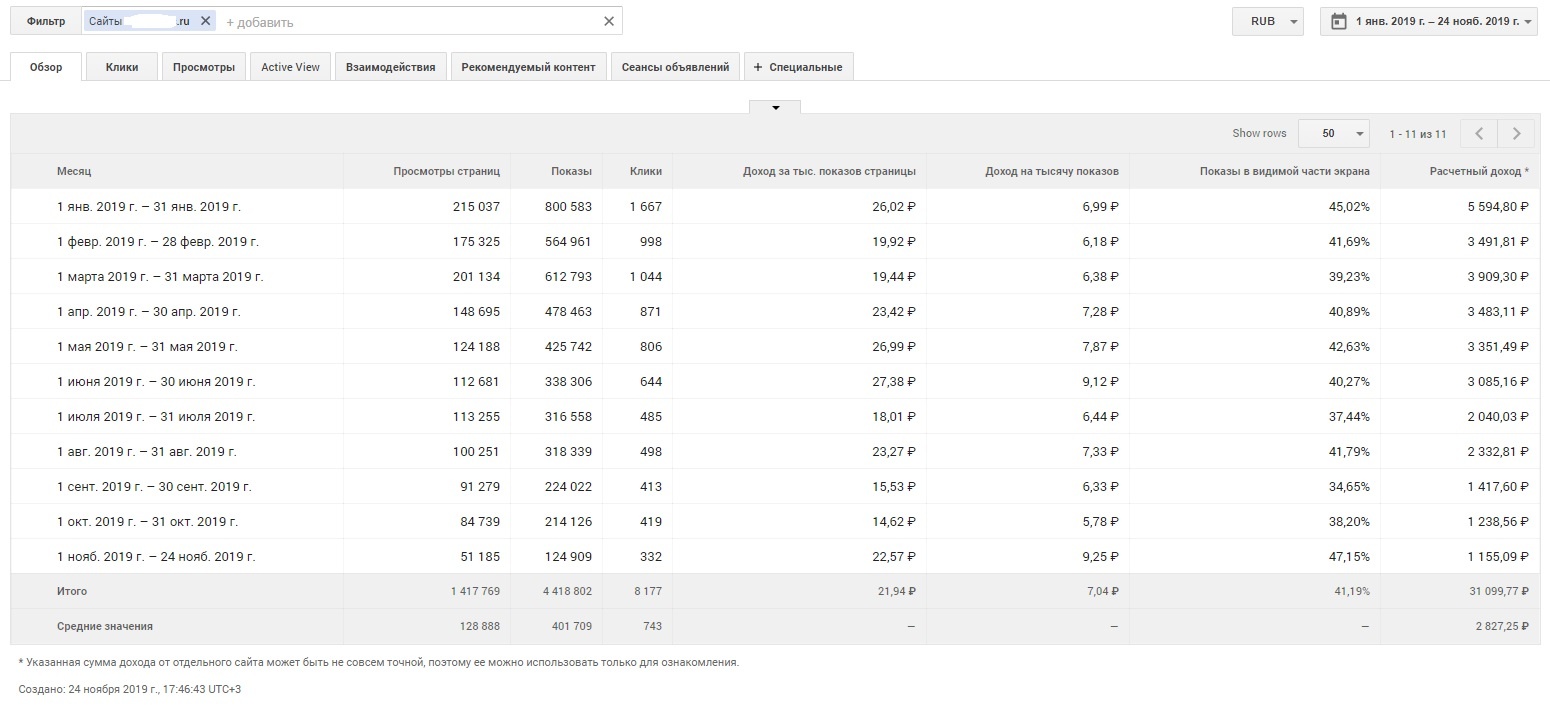The height and width of the screenshot is (708, 1550).
Task: Click the '+ добавить' filter input
Action: tap(400, 22)
